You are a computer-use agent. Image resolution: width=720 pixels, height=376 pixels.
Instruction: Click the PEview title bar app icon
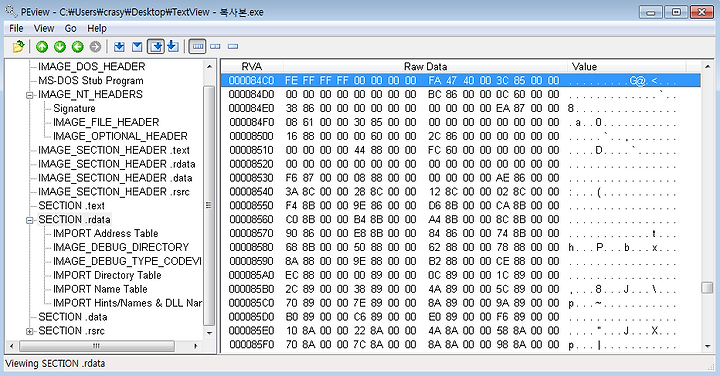point(11,10)
